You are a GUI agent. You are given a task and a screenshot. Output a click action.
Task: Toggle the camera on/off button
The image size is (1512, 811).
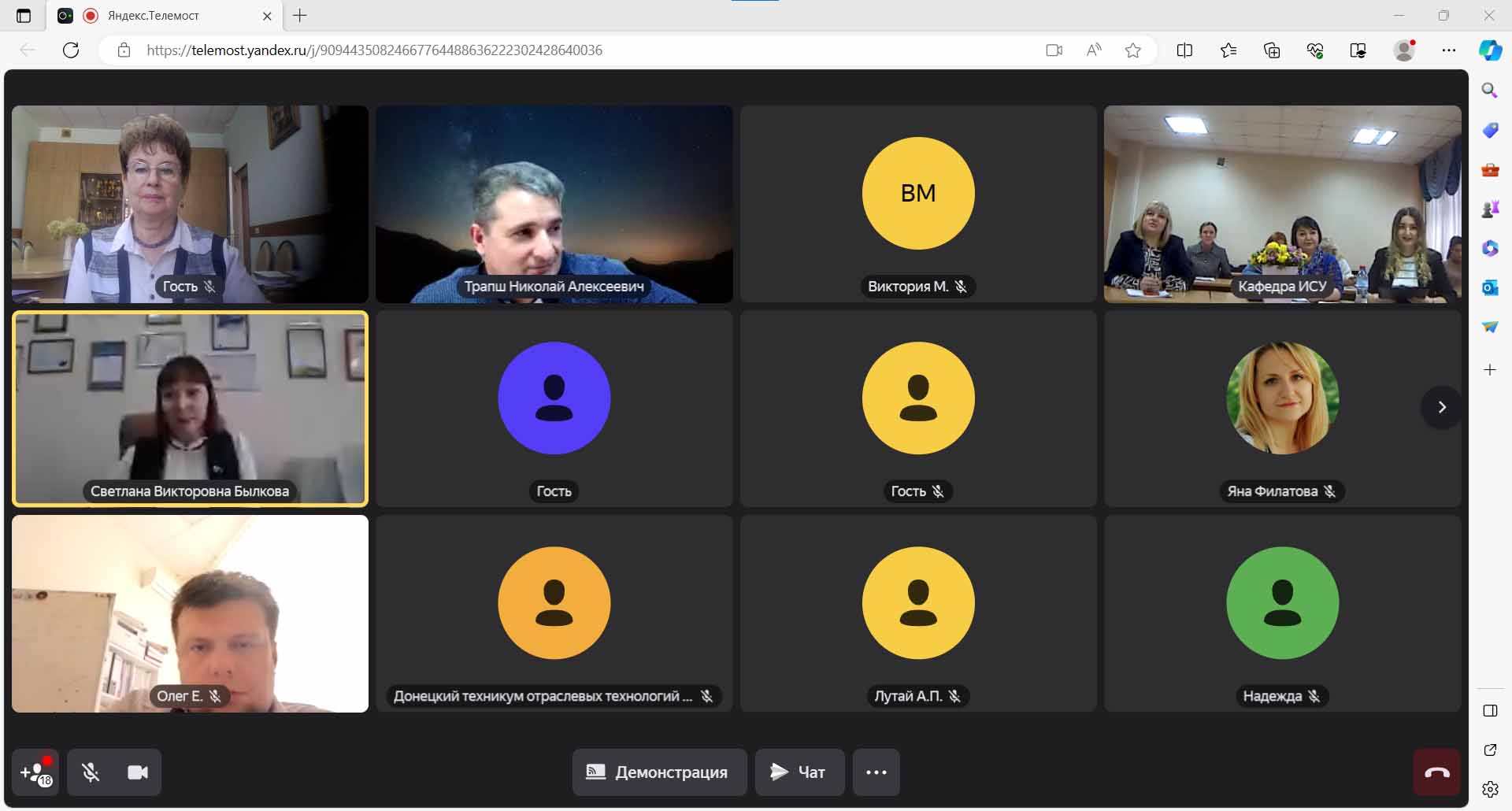pyautogui.click(x=138, y=772)
